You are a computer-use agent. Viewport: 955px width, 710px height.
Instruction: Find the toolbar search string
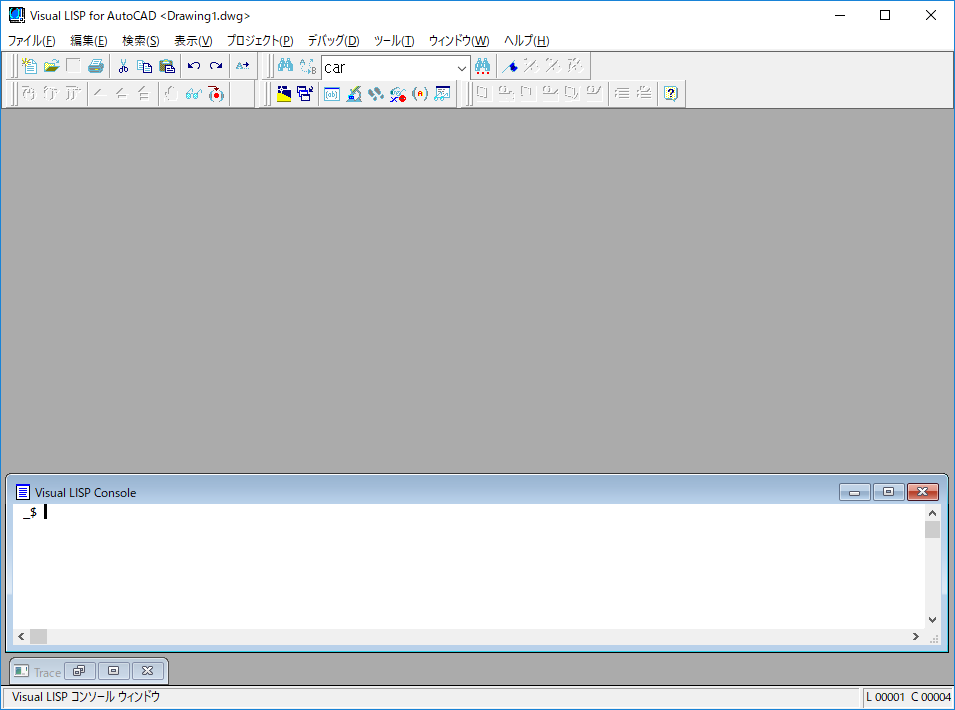pos(482,66)
